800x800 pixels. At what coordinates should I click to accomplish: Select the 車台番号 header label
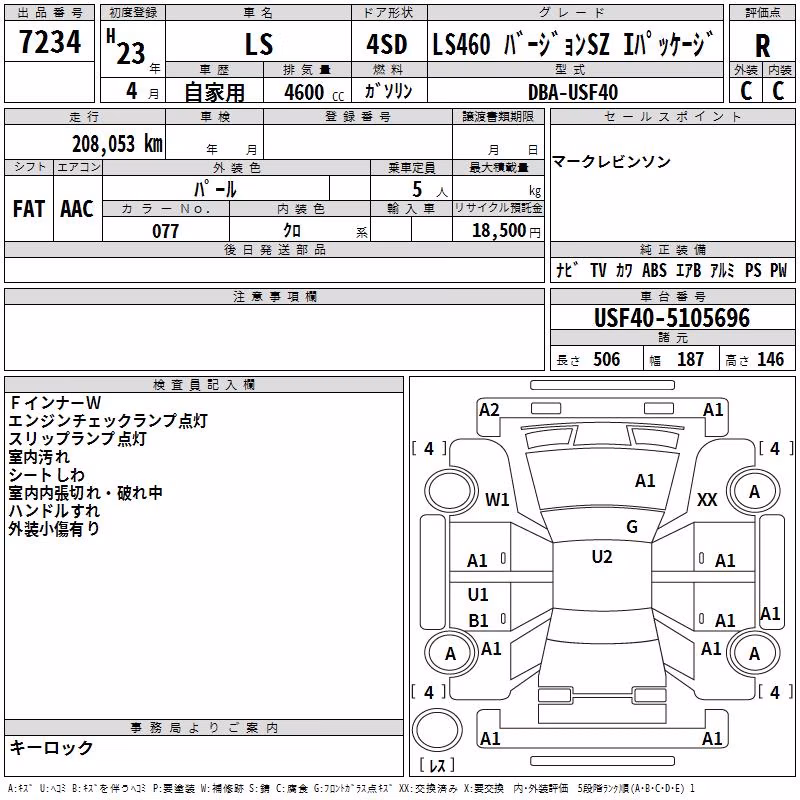(x=673, y=296)
